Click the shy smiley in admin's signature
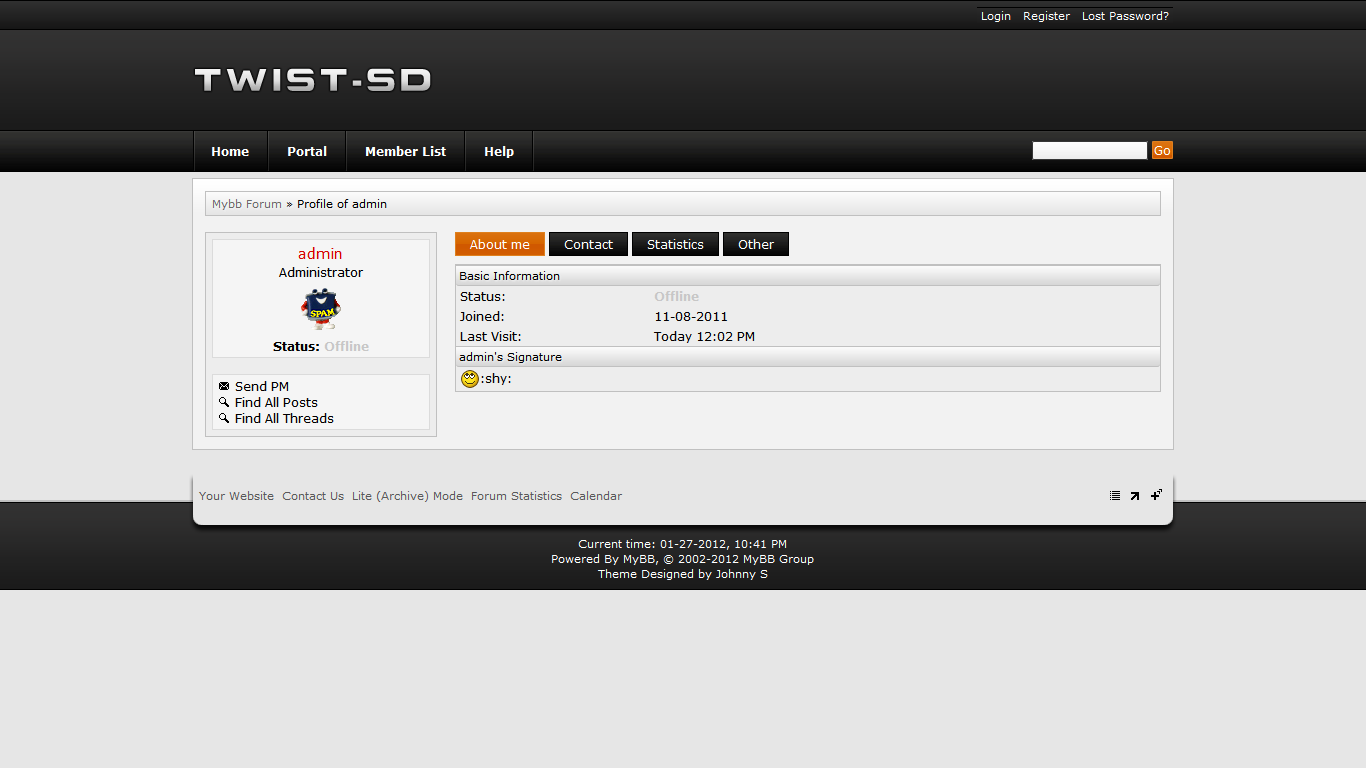 (x=469, y=379)
